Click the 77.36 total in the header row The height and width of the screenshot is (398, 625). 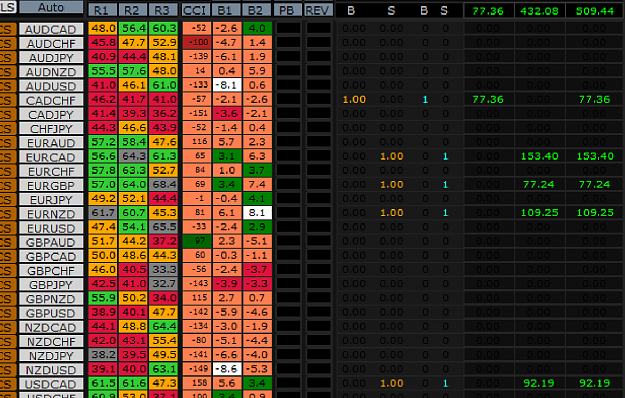[488, 11]
